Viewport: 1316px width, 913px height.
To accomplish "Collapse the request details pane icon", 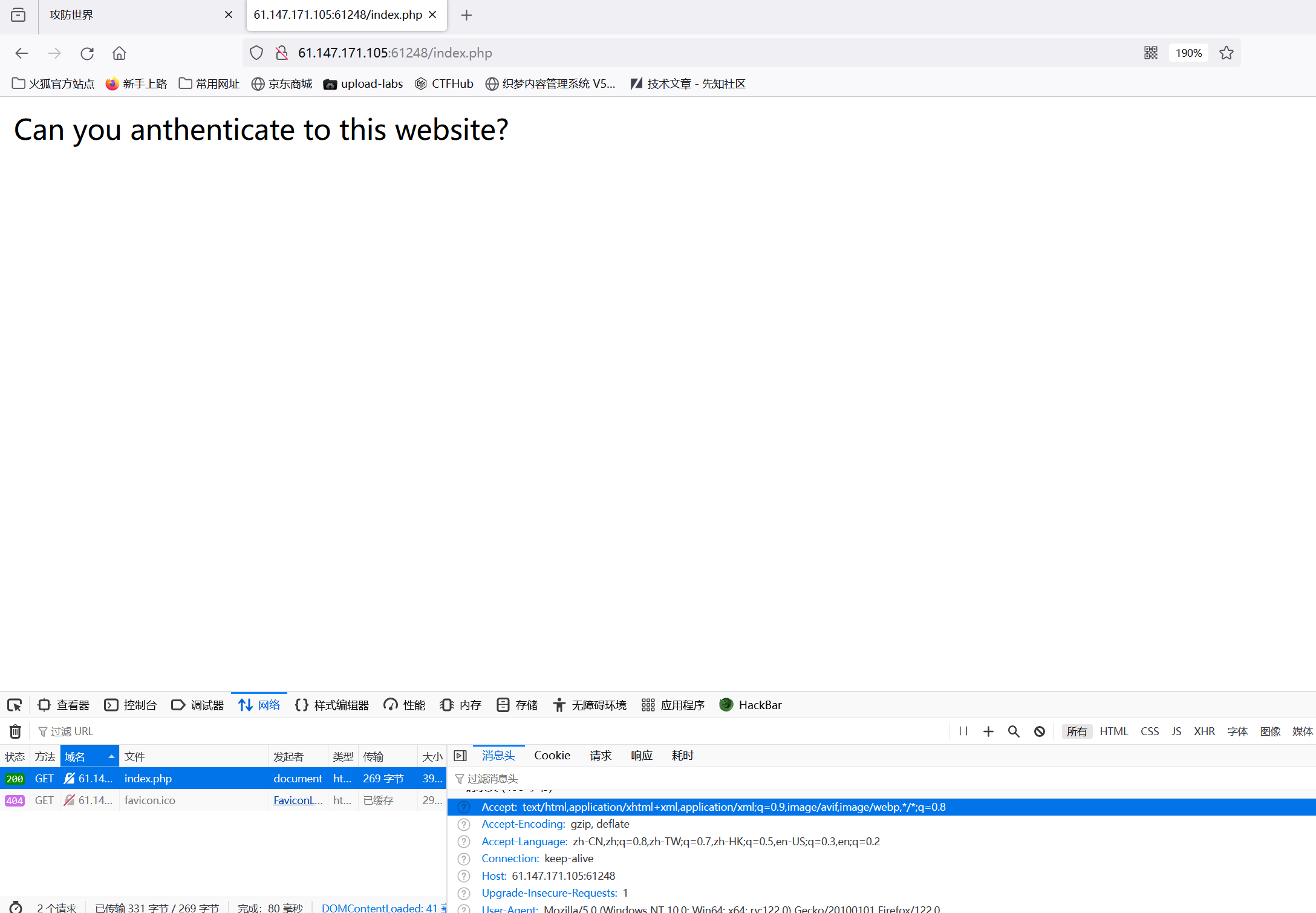I will click(x=460, y=756).
